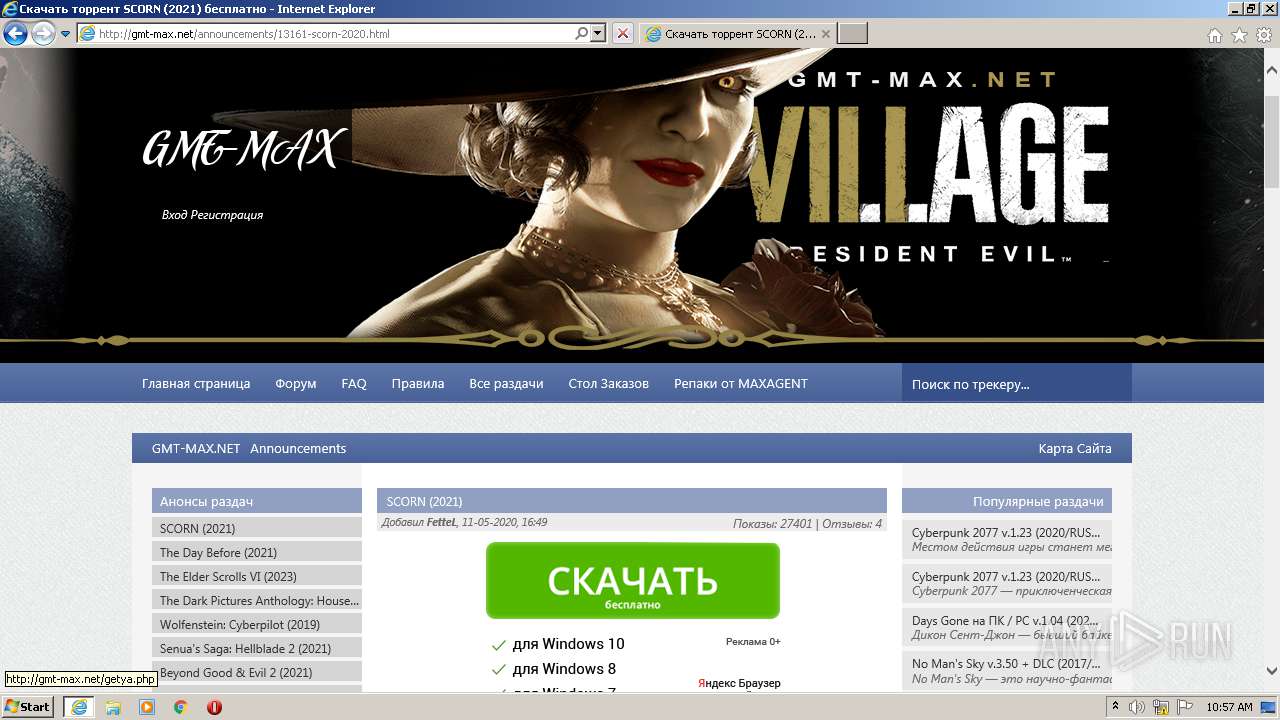Click the scrollbar down arrow
The height and width of the screenshot is (720, 1280).
pos(1272,671)
